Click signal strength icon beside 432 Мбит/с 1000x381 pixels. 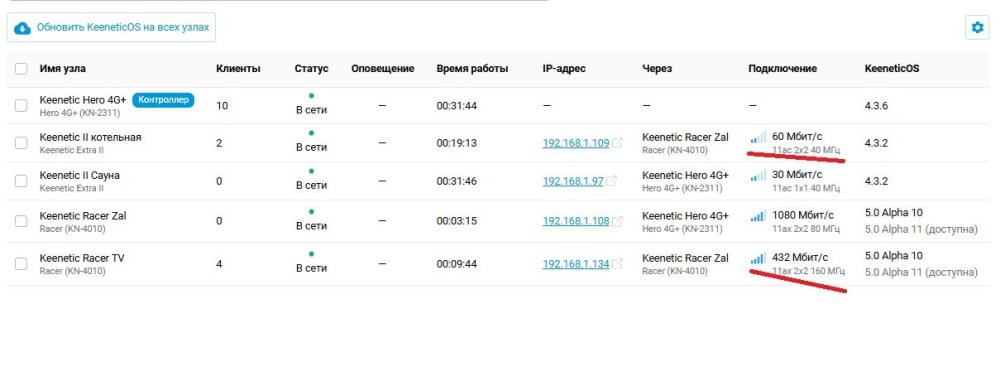click(x=758, y=258)
